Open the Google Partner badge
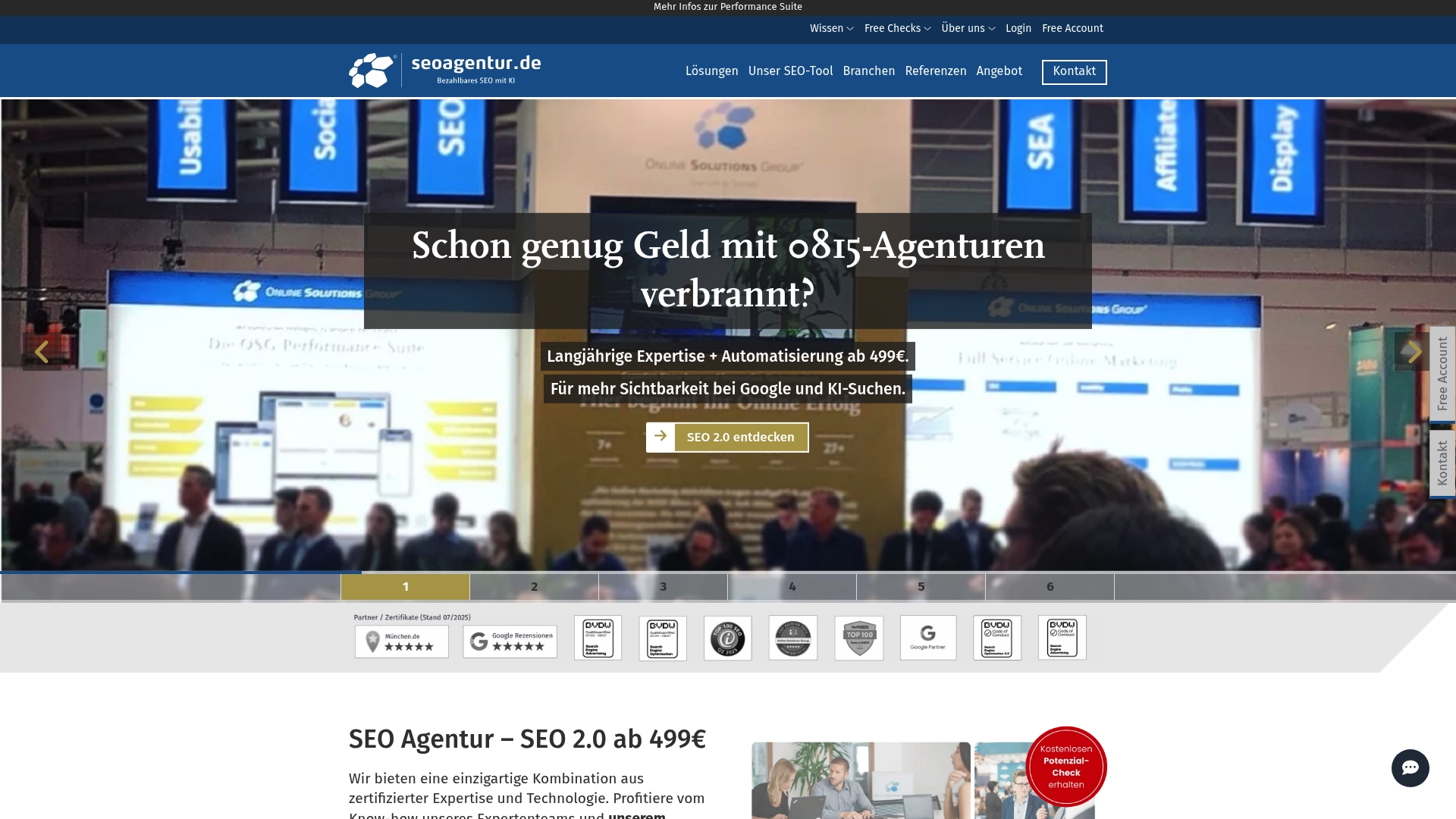 tap(927, 638)
